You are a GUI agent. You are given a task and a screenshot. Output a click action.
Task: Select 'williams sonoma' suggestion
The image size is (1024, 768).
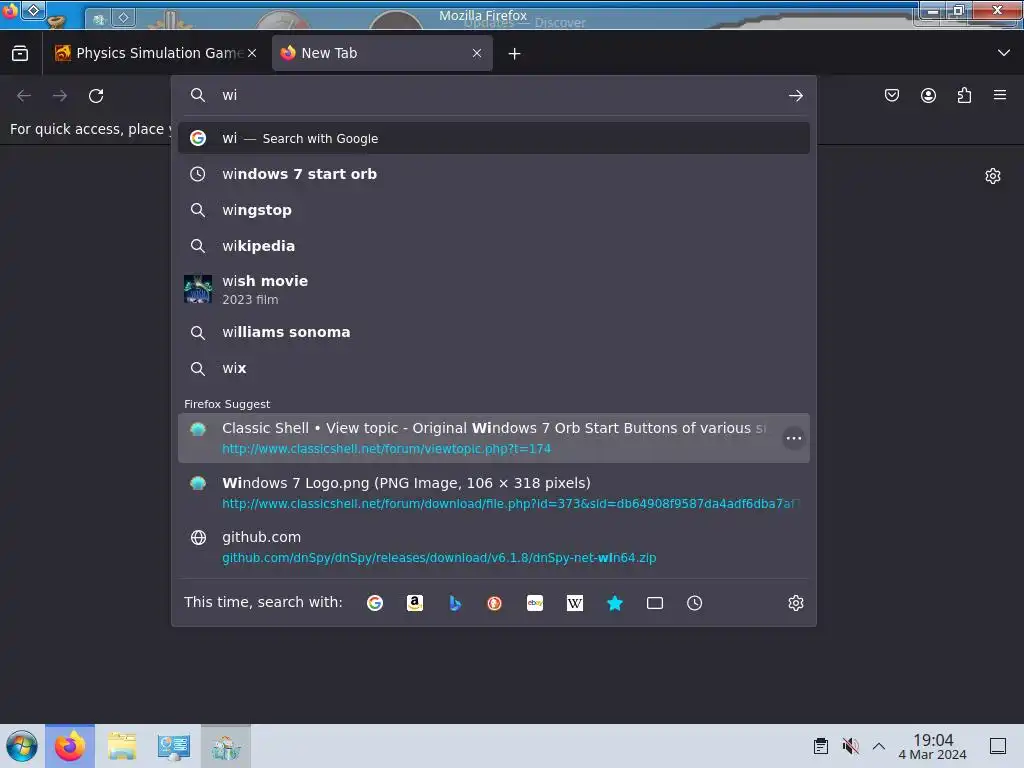tap(494, 332)
